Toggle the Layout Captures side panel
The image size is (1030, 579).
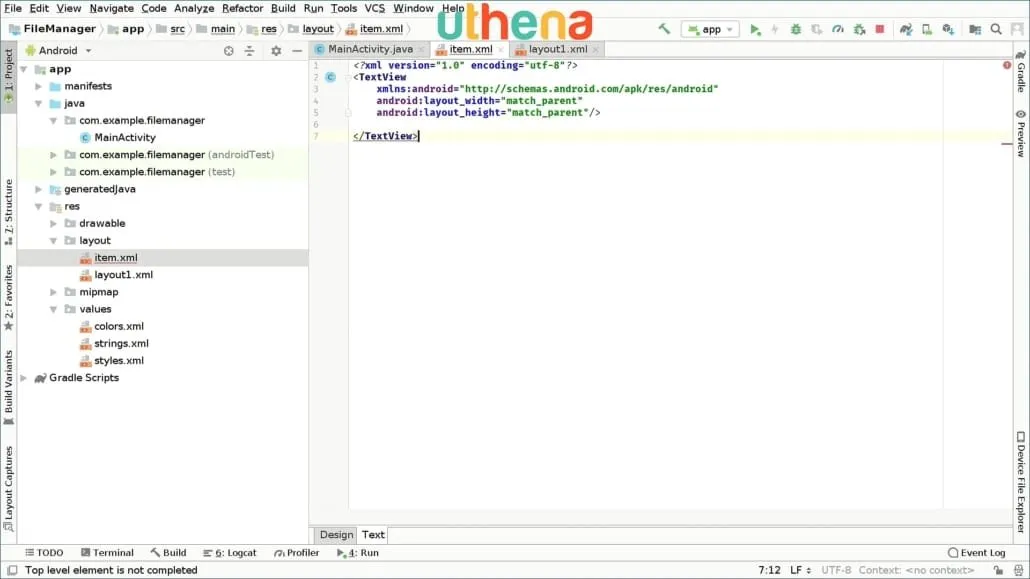click(x=9, y=489)
